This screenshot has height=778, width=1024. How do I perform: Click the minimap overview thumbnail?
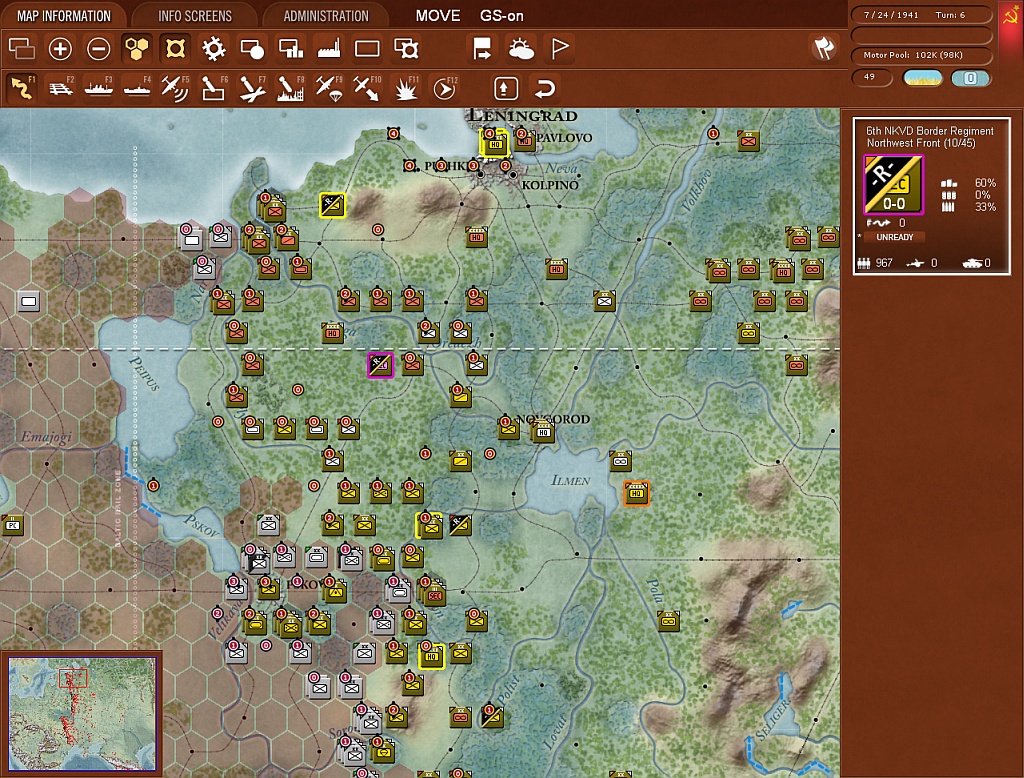(82, 714)
